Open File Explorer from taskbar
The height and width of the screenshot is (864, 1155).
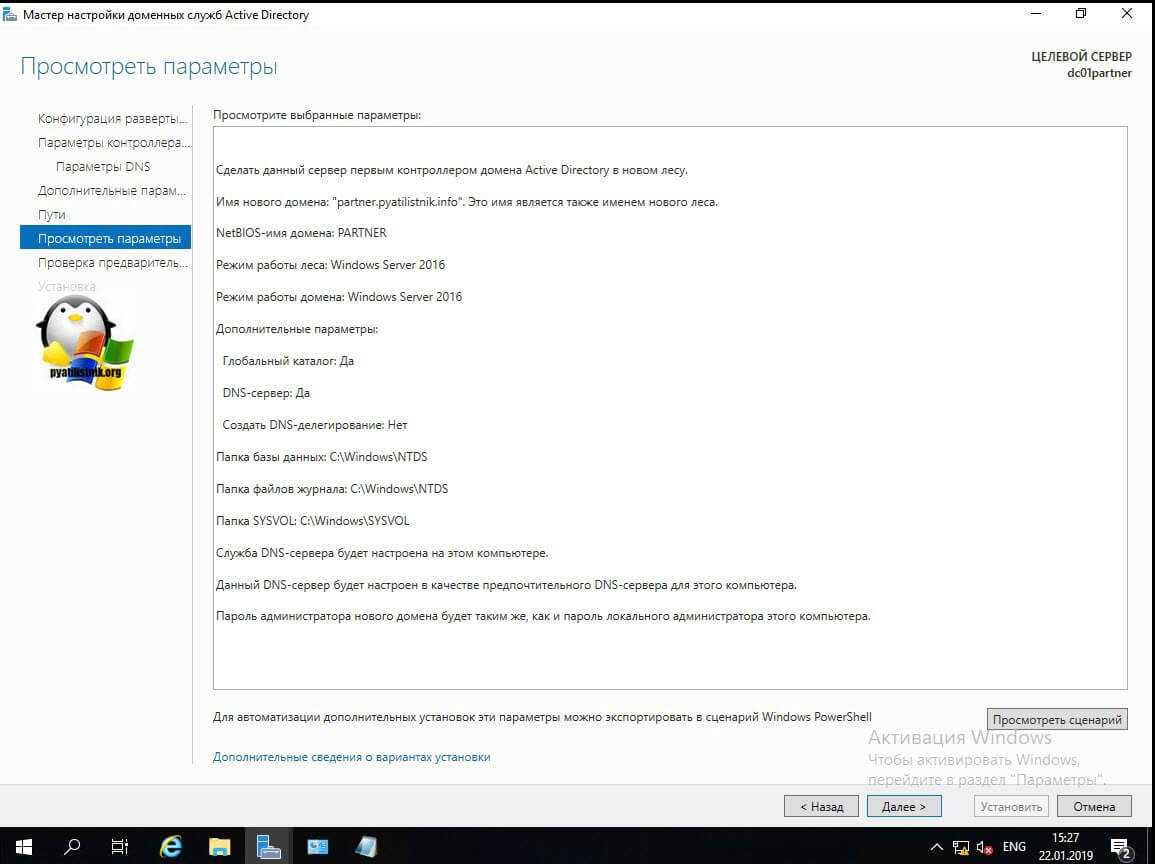pos(220,847)
